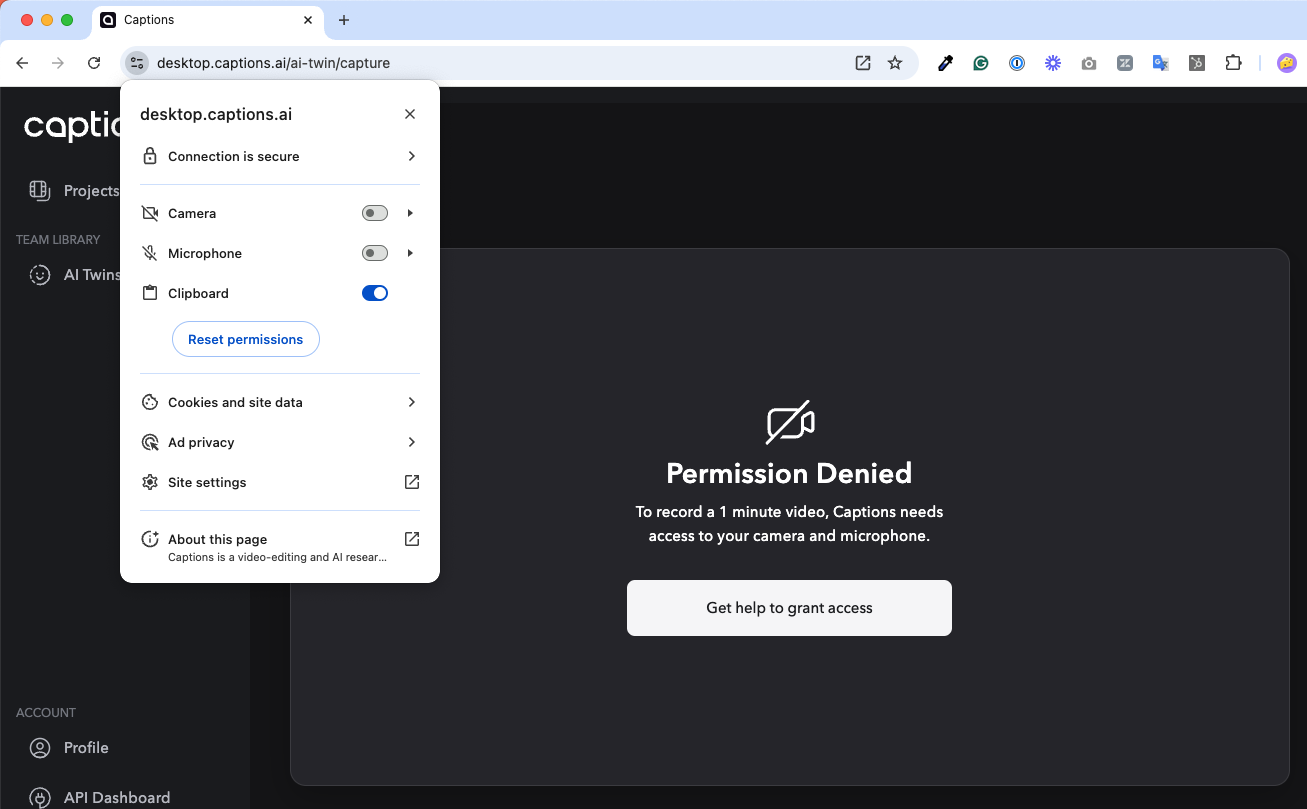
Task: Open the eyedropper color picker extension
Action: (945, 63)
